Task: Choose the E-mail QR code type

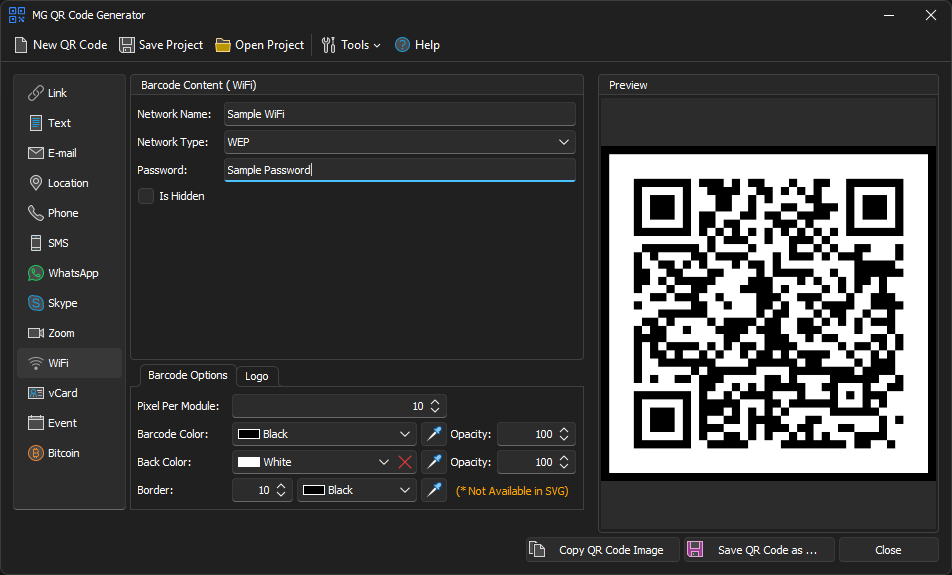Action: 69,153
